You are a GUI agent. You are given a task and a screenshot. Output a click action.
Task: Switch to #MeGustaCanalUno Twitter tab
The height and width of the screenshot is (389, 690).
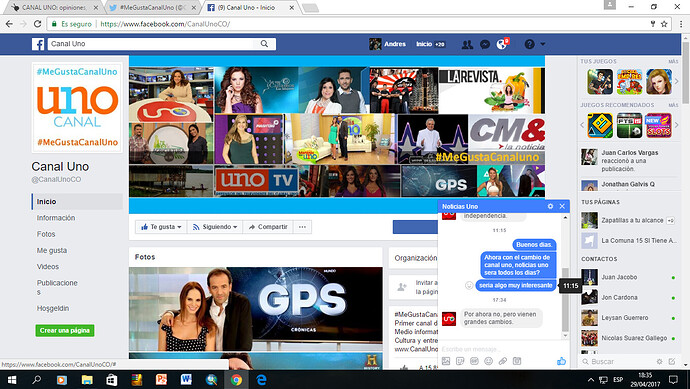(151, 7)
